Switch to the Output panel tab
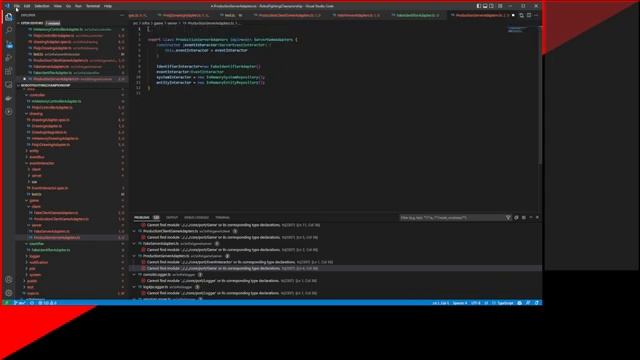640x360 pixels. (172, 218)
